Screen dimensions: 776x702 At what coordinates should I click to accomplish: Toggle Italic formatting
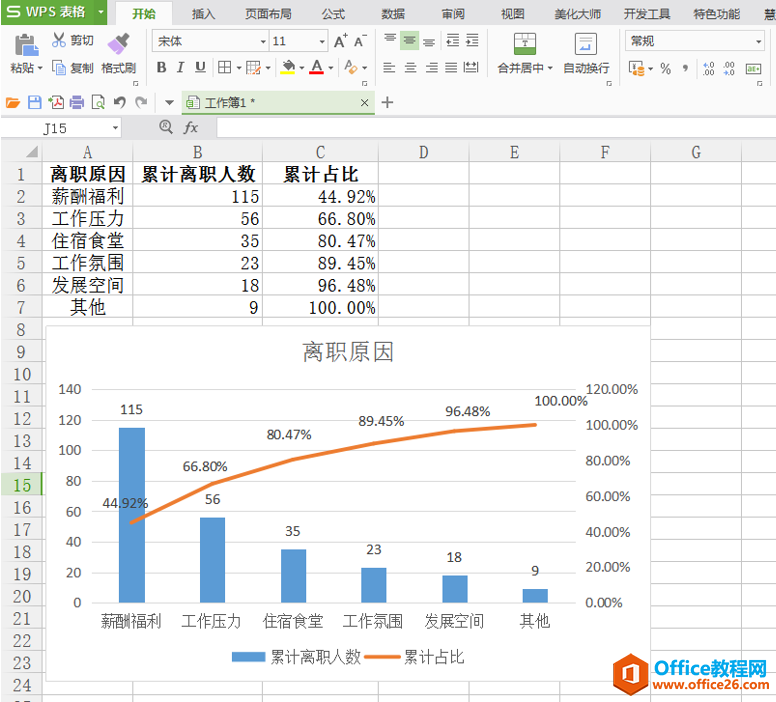pos(181,67)
